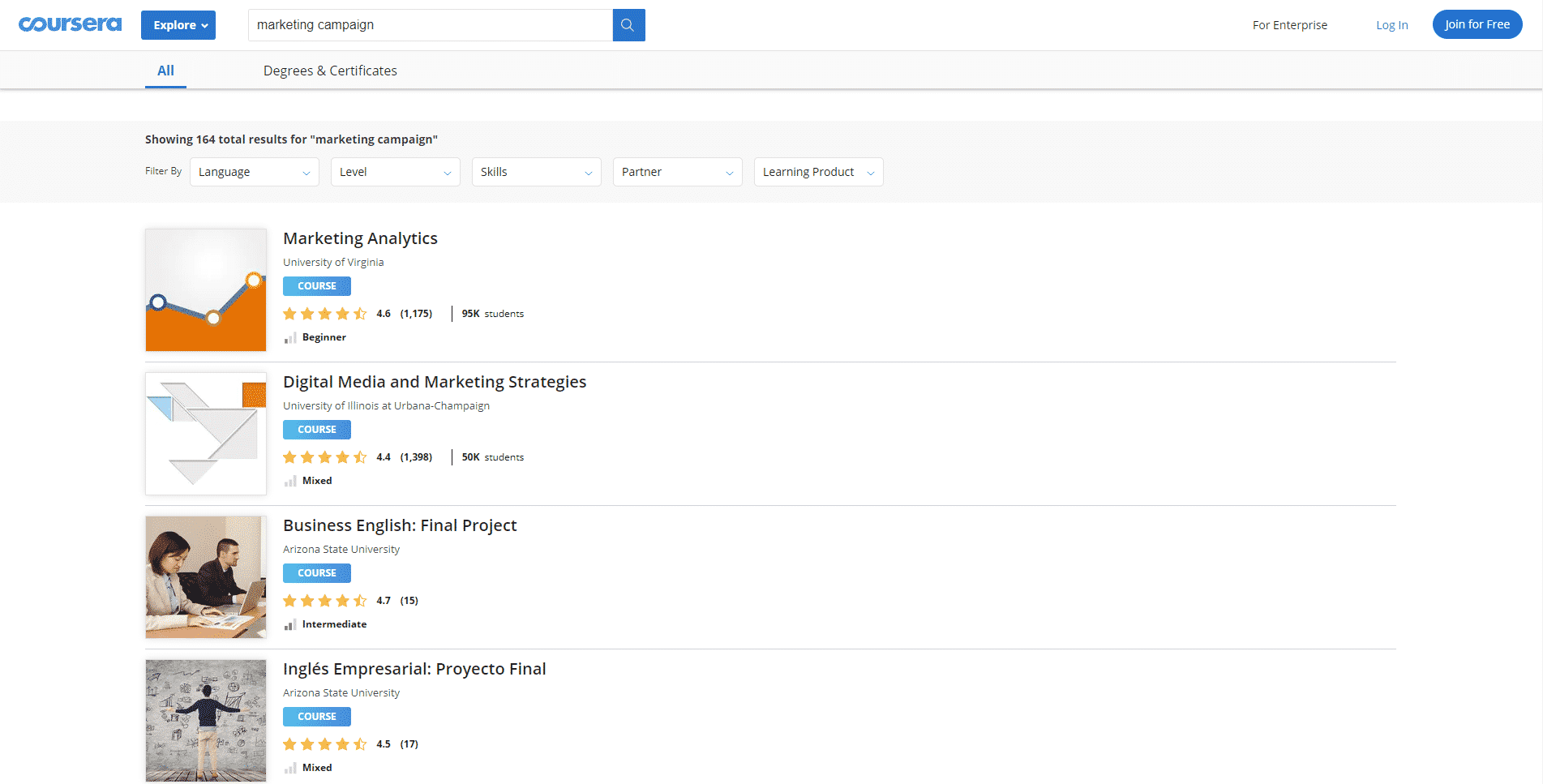
Task: Click the star rating of Inglés Empresarial
Action: pos(325,744)
